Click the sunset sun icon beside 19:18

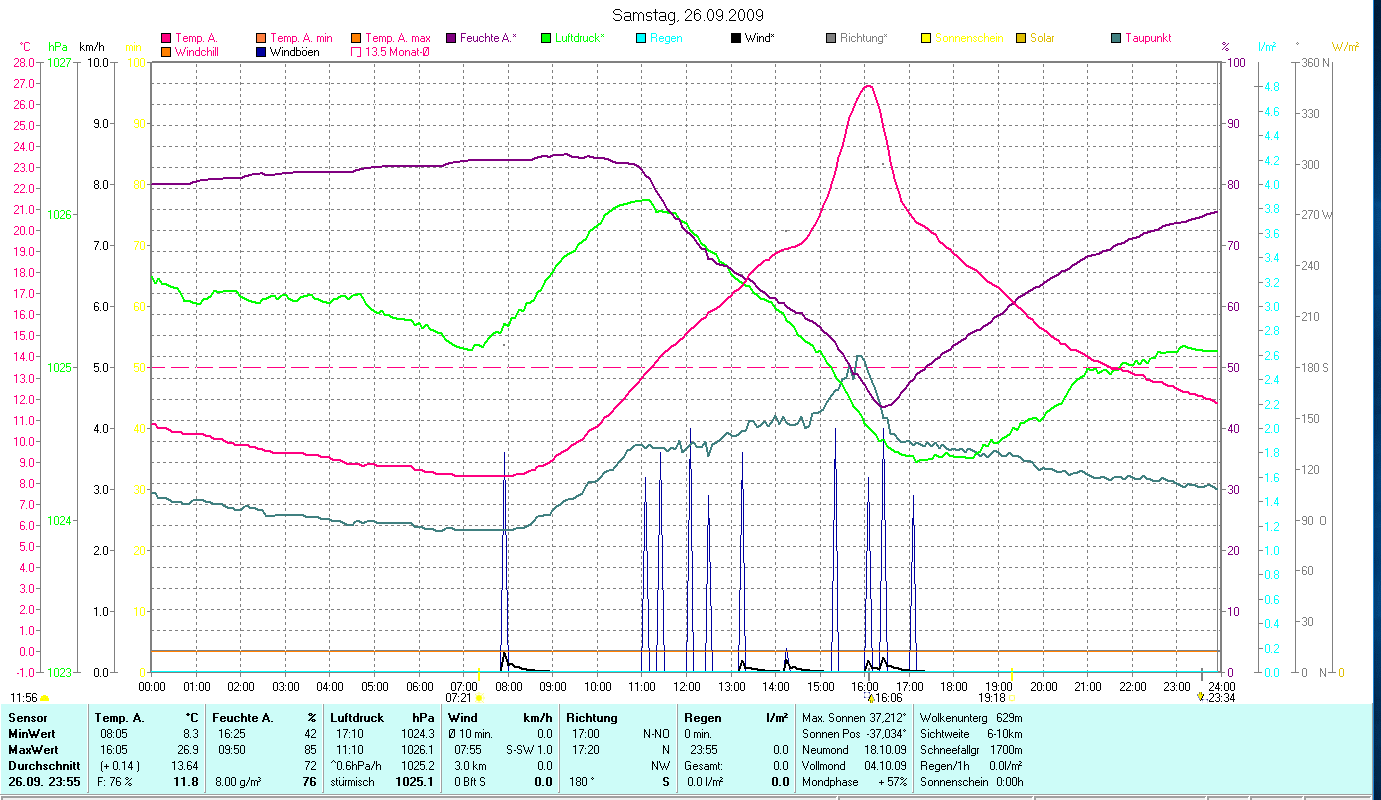click(1013, 697)
